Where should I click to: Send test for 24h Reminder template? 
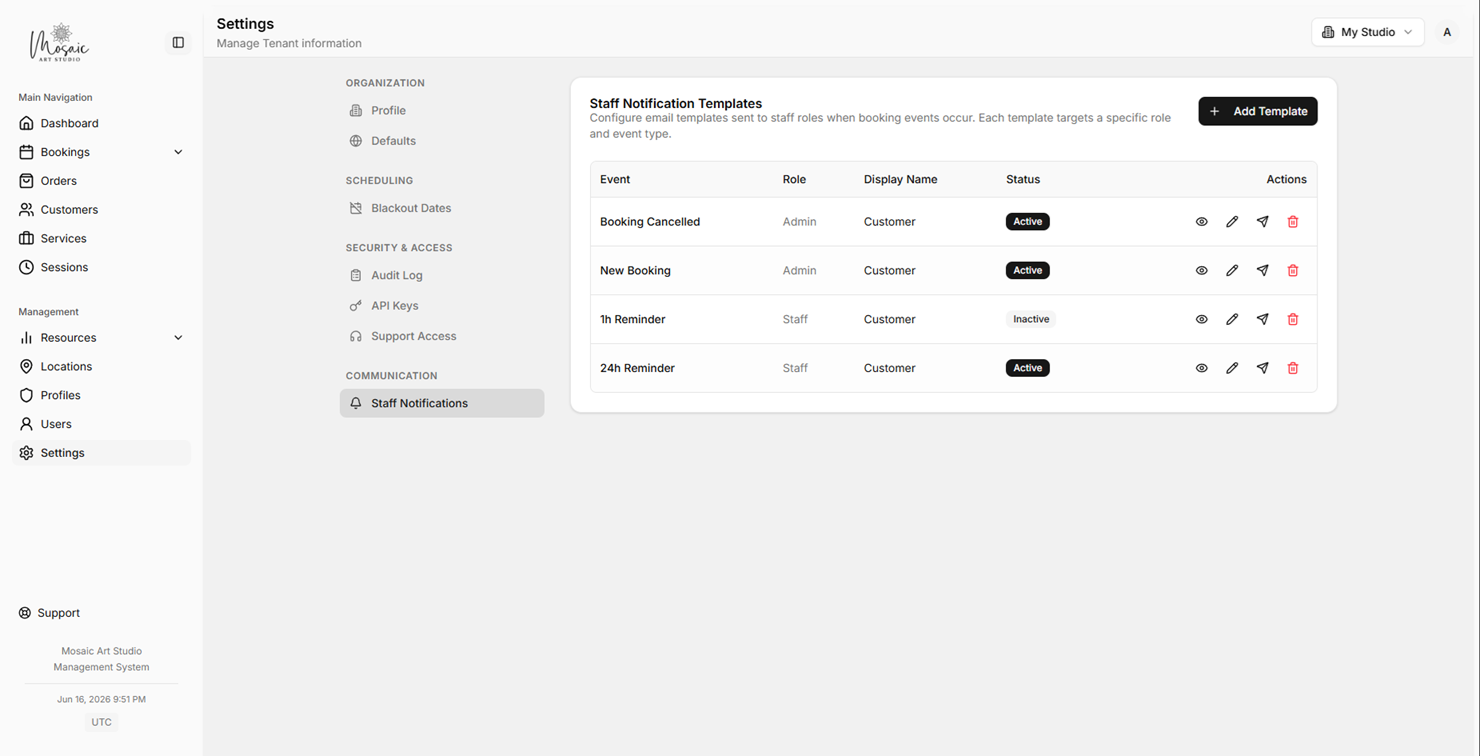point(1263,369)
